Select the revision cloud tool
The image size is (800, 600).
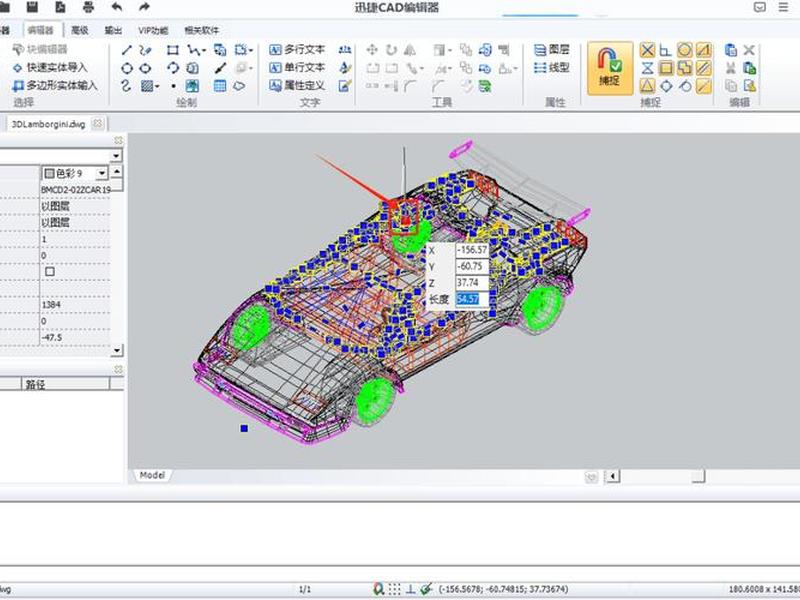click(x=239, y=86)
